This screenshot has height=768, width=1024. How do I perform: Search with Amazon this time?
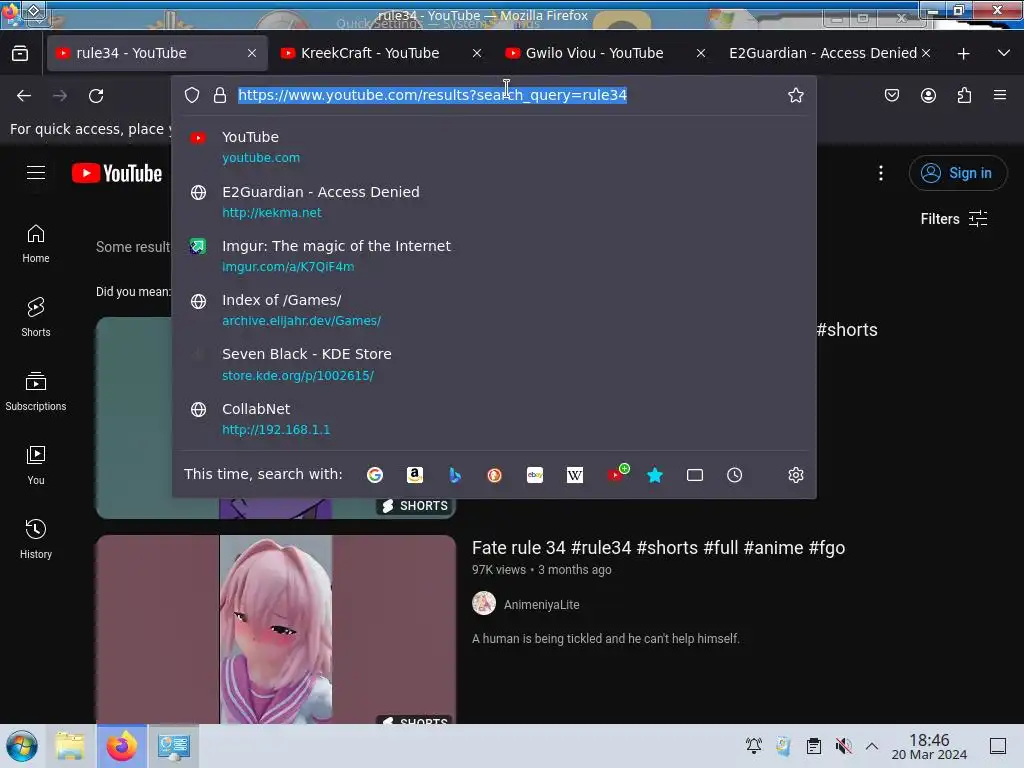click(415, 475)
